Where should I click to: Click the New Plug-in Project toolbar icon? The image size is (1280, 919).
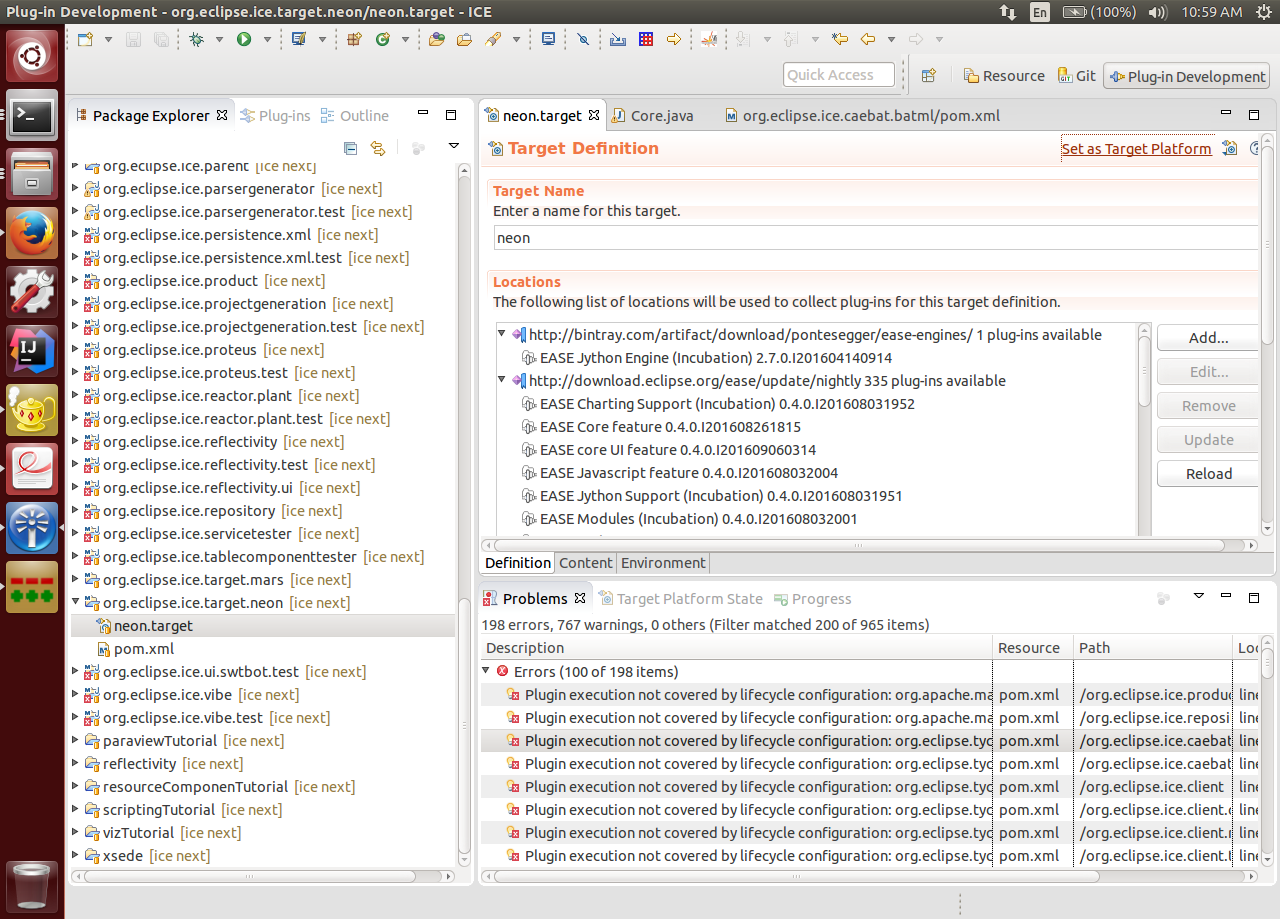click(353, 39)
